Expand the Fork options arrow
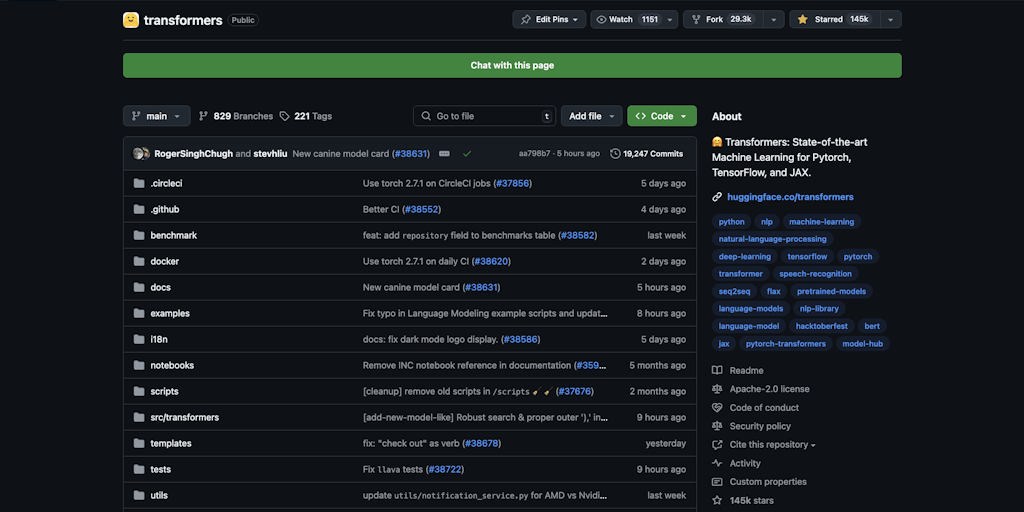 773,20
